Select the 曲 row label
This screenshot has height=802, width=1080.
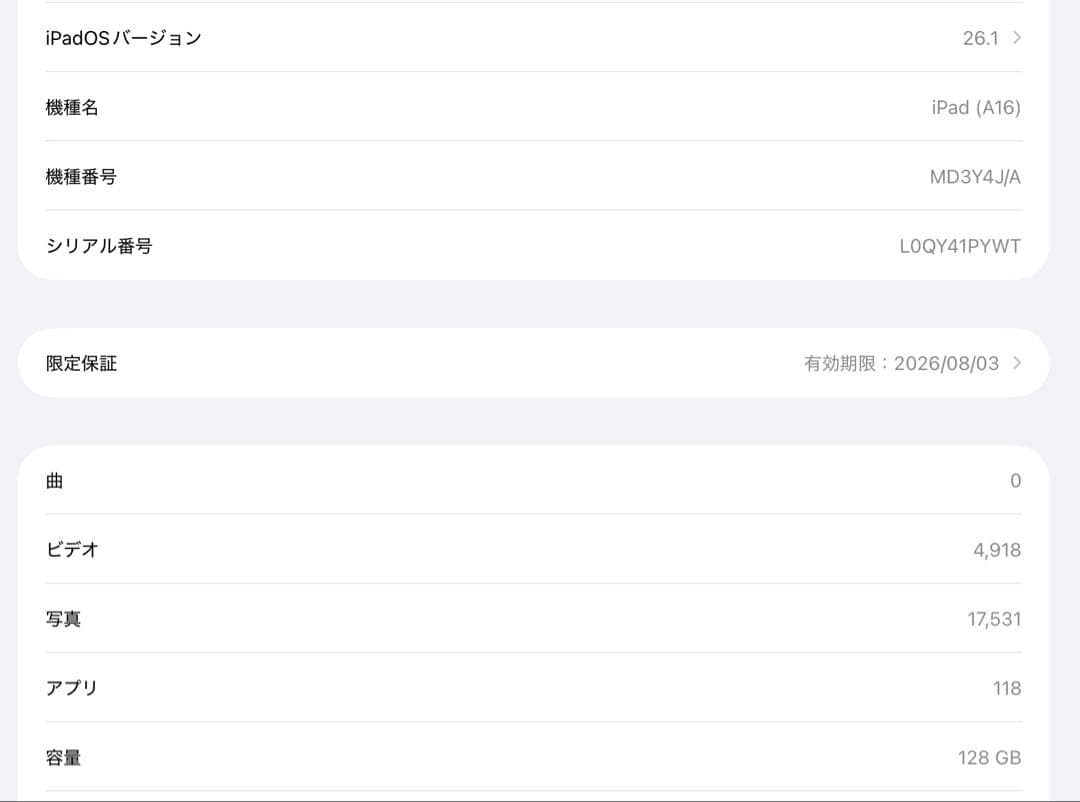point(55,481)
